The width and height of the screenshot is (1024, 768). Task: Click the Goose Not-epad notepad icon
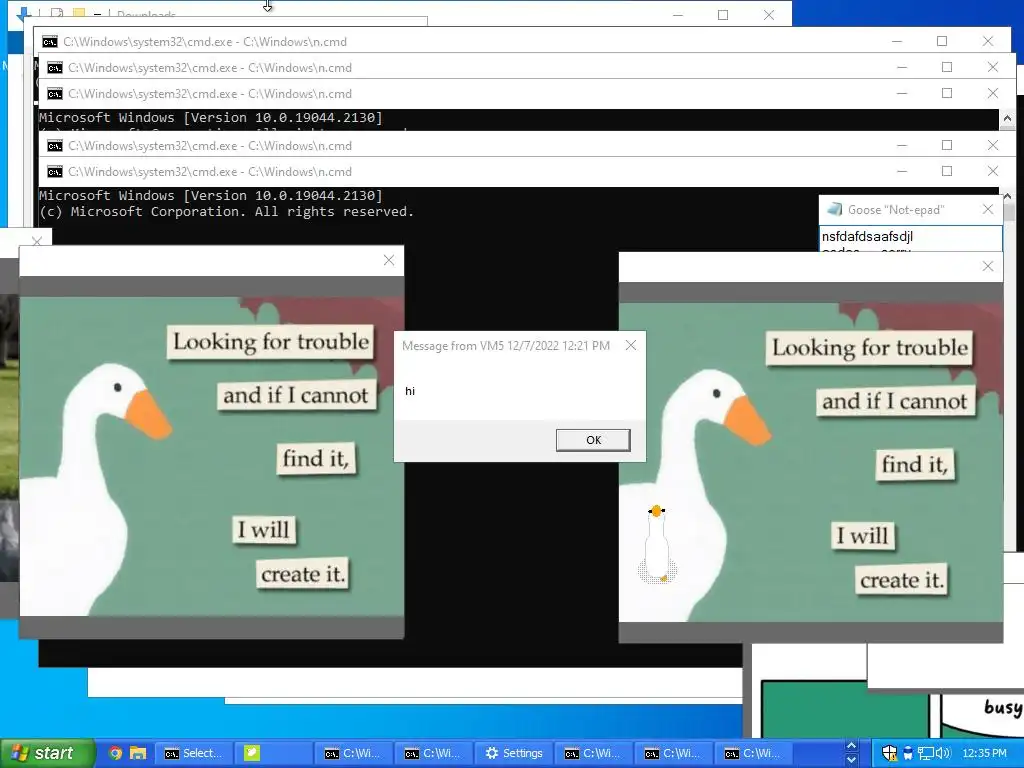[x=834, y=210]
